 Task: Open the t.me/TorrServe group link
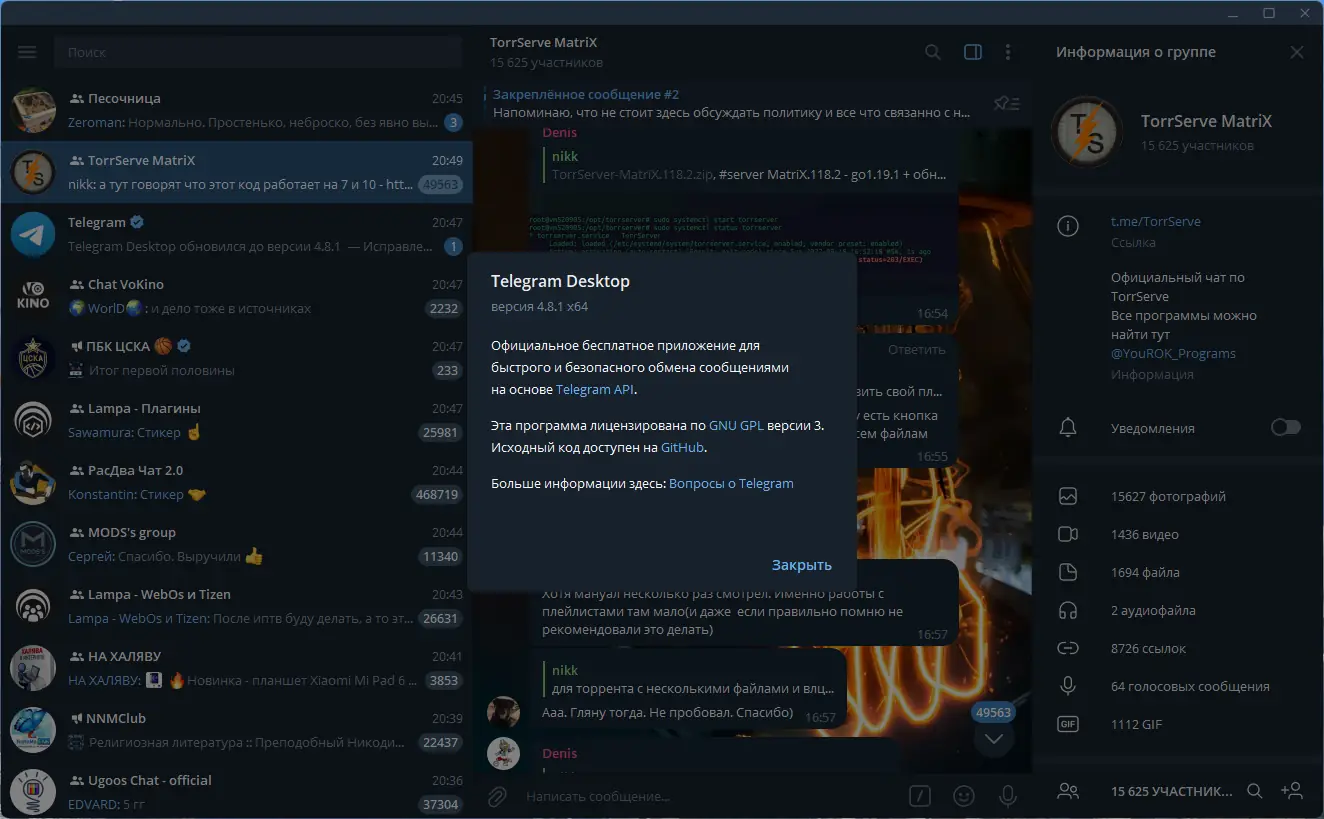[x=1156, y=222]
